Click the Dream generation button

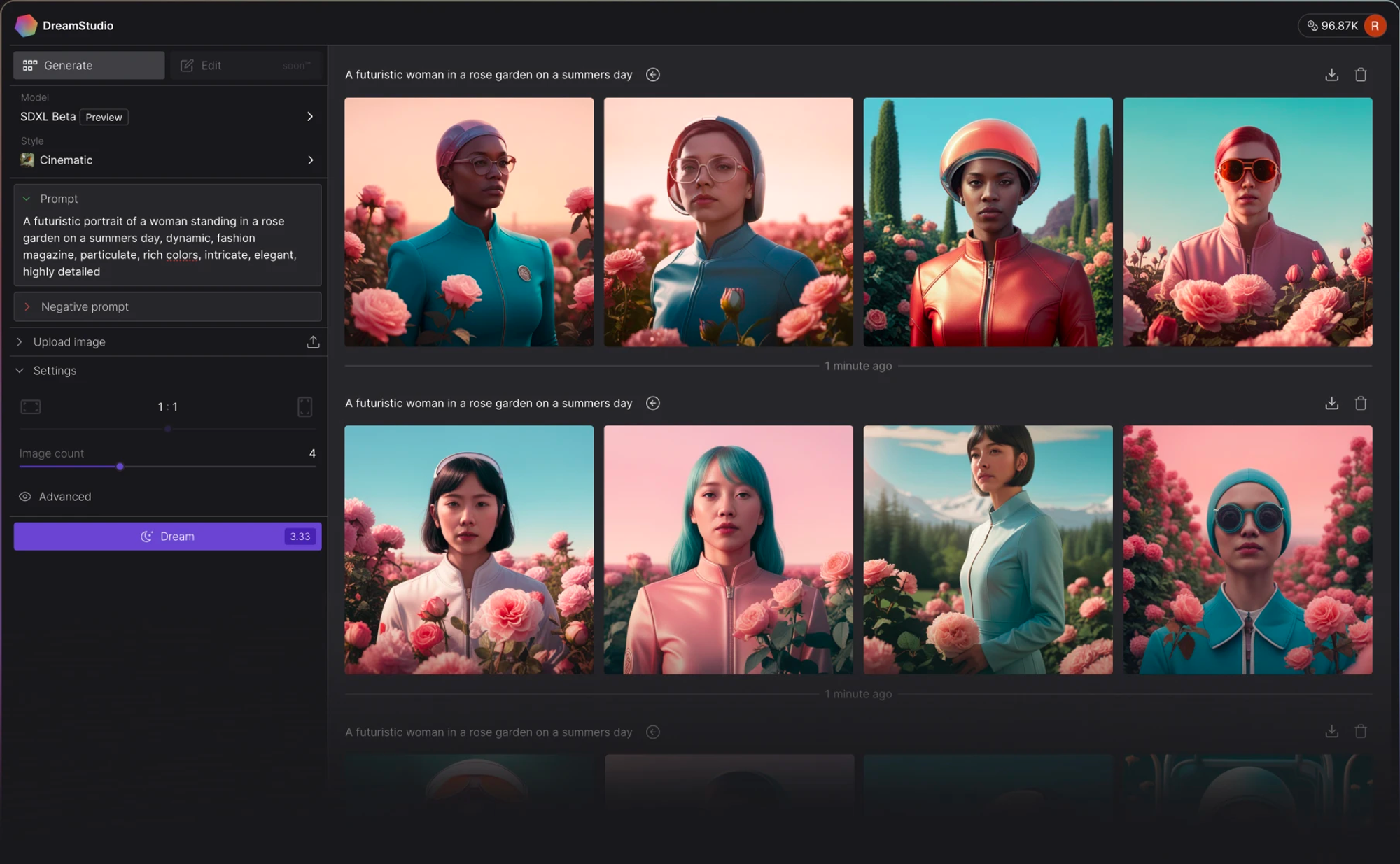(x=167, y=536)
